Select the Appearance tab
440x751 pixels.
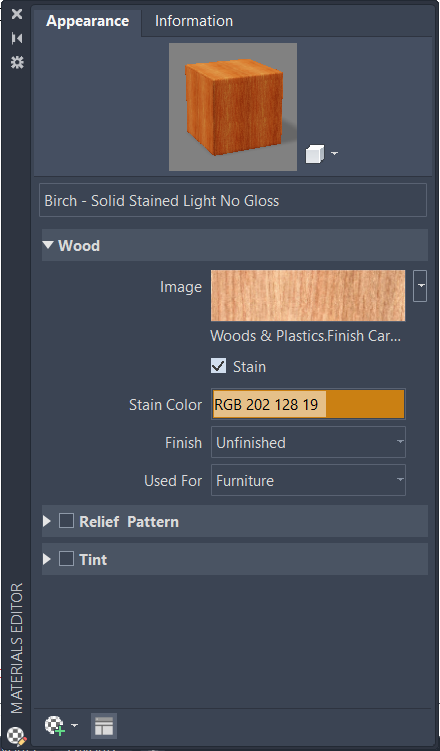(88, 22)
